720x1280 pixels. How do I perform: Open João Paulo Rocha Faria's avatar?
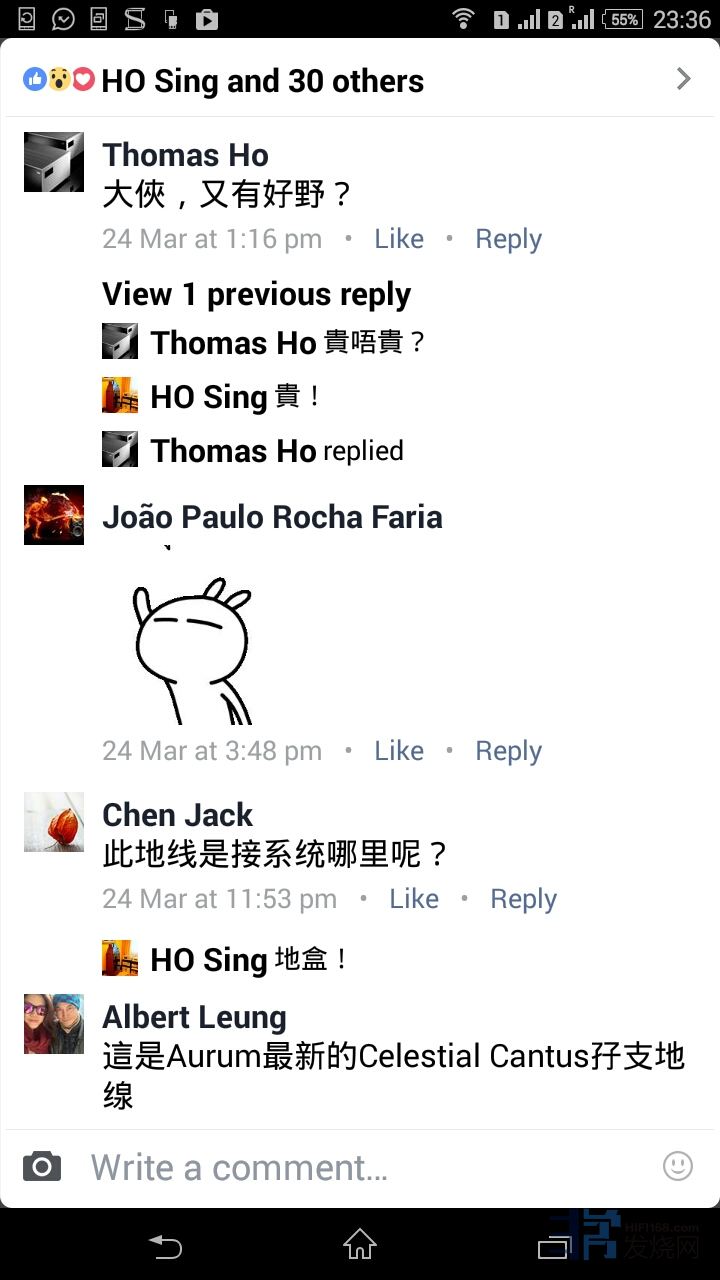[54, 515]
